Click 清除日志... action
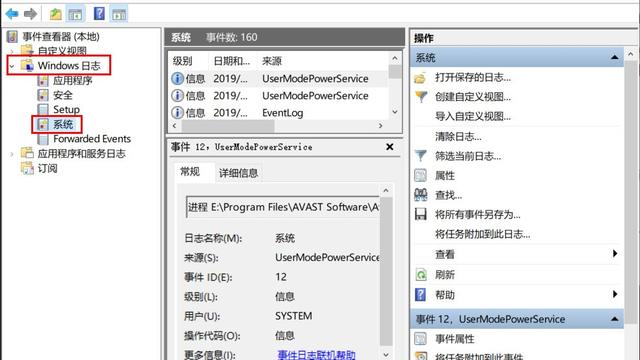640x360 pixels. click(458, 136)
